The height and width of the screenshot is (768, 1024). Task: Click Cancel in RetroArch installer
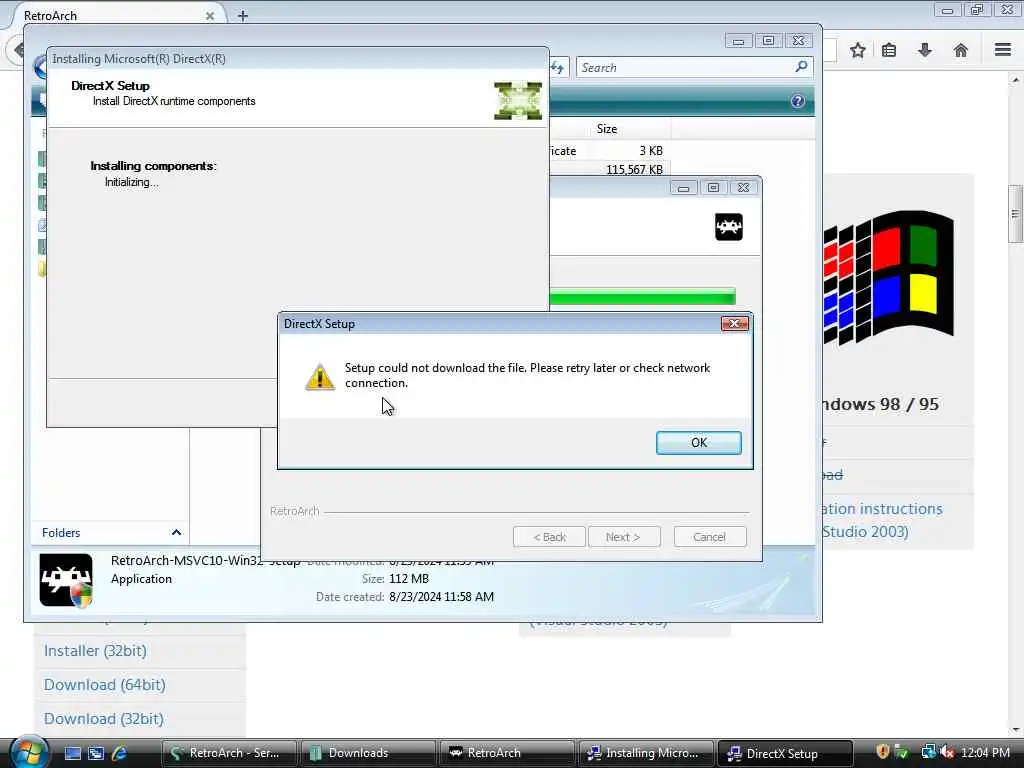coord(709,537)
